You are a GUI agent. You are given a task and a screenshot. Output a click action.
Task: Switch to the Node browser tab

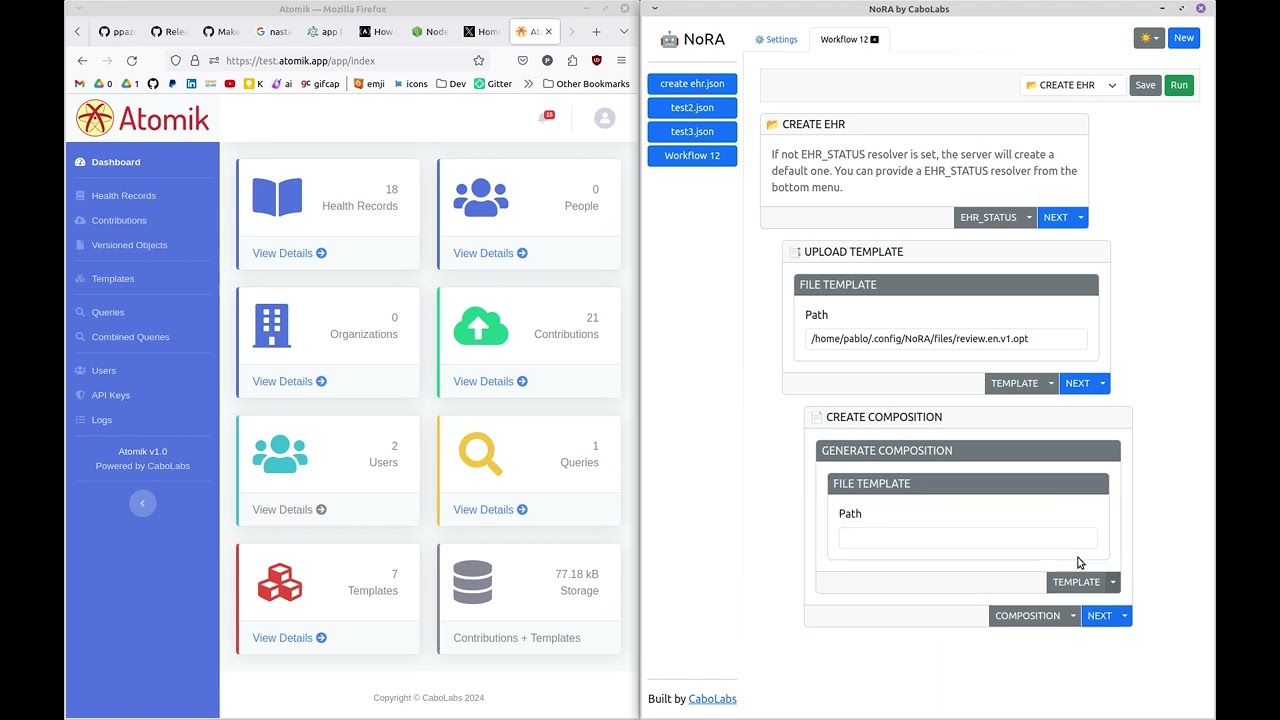429,32
